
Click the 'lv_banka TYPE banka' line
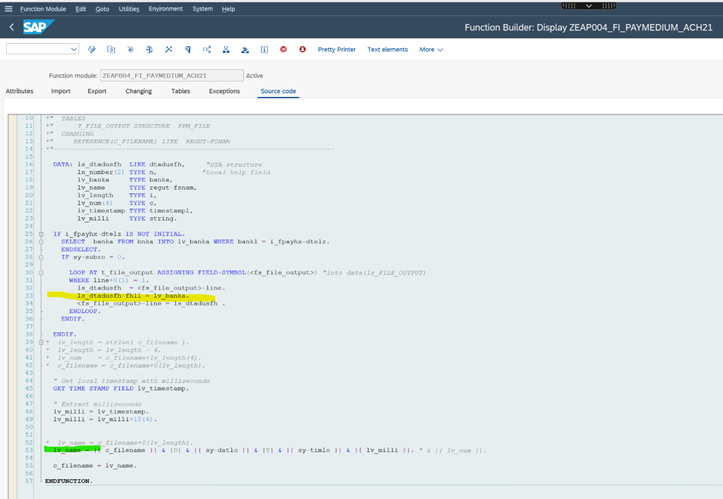coord(124,180)
